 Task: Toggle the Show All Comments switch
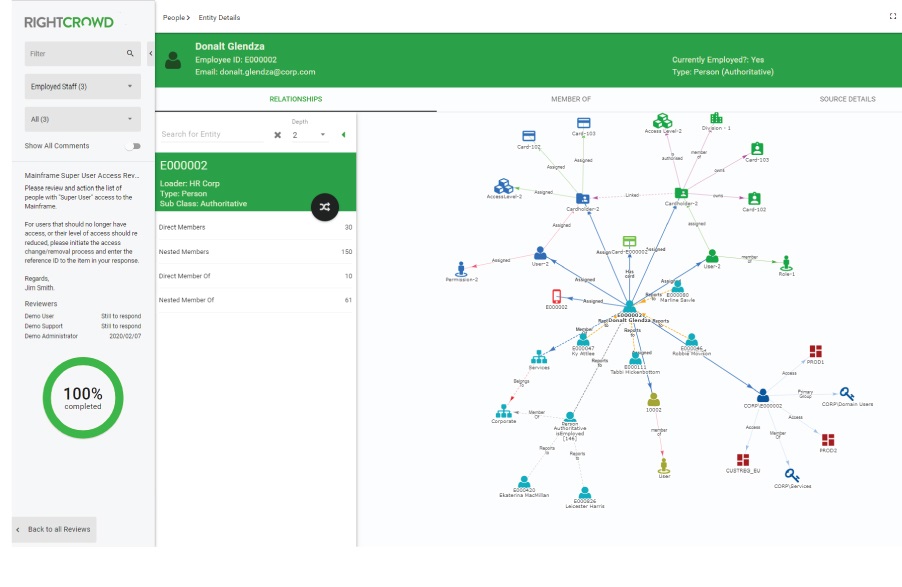(x=136, y=145)
